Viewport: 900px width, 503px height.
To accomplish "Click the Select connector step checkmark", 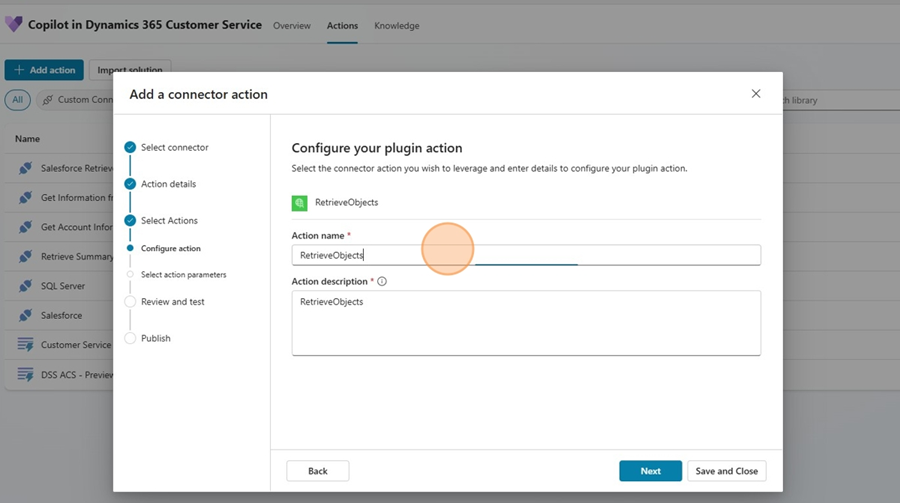I will pyautogui.click(x=130, y=147).
